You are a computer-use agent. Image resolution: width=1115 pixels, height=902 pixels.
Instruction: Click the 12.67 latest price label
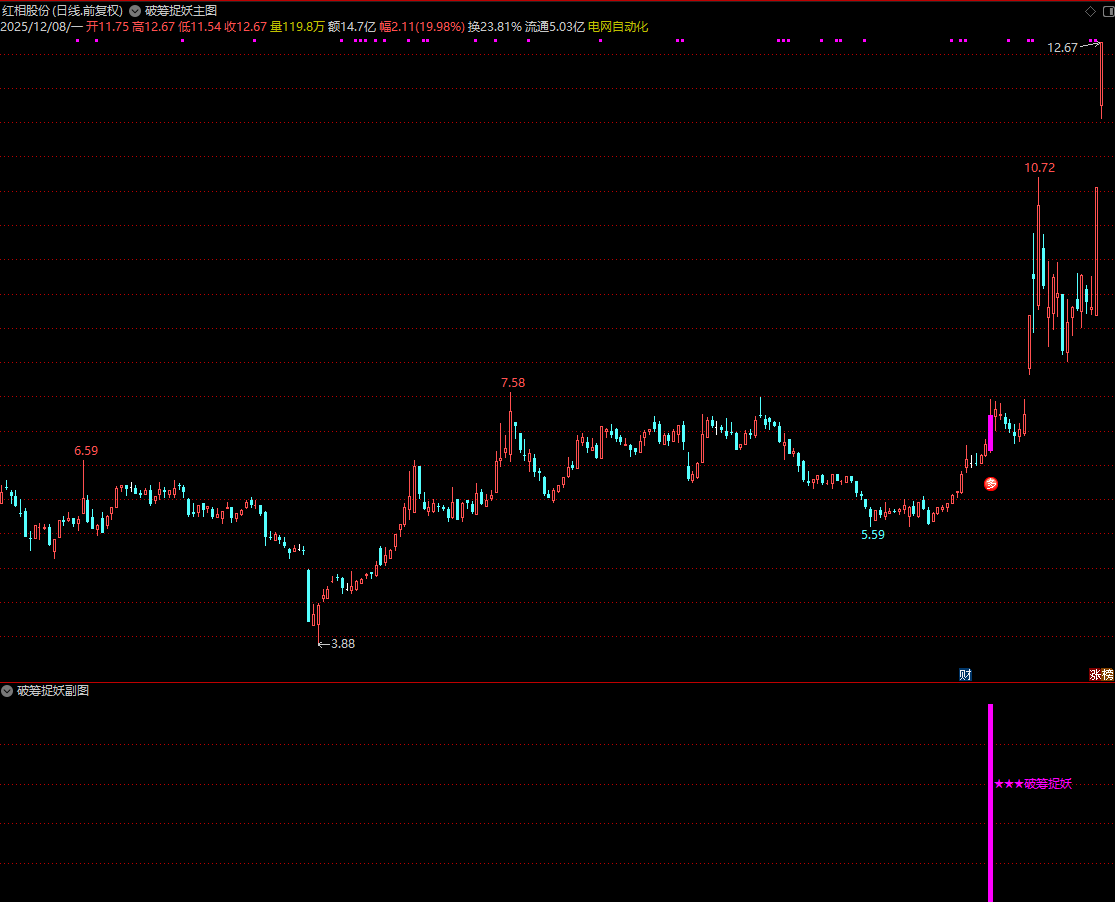click(1062, 47)
